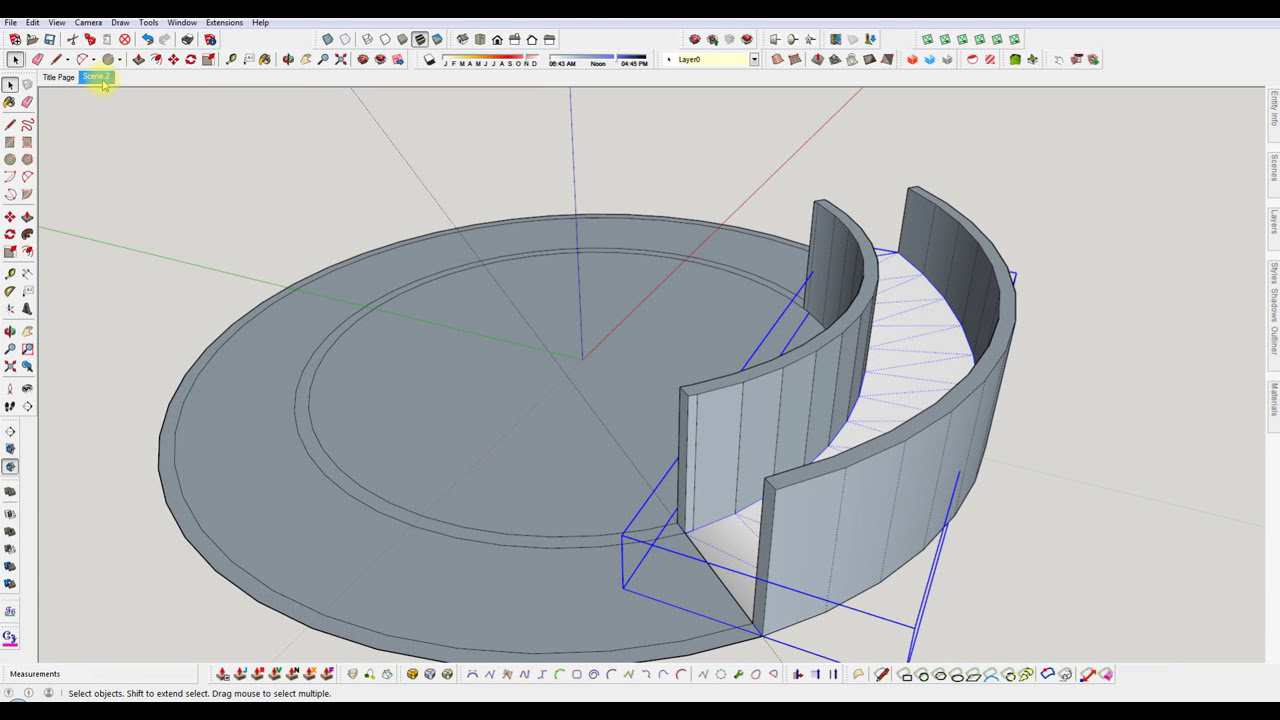
Task: Expand the Materials tray panel
Action: pos(1274,399)
